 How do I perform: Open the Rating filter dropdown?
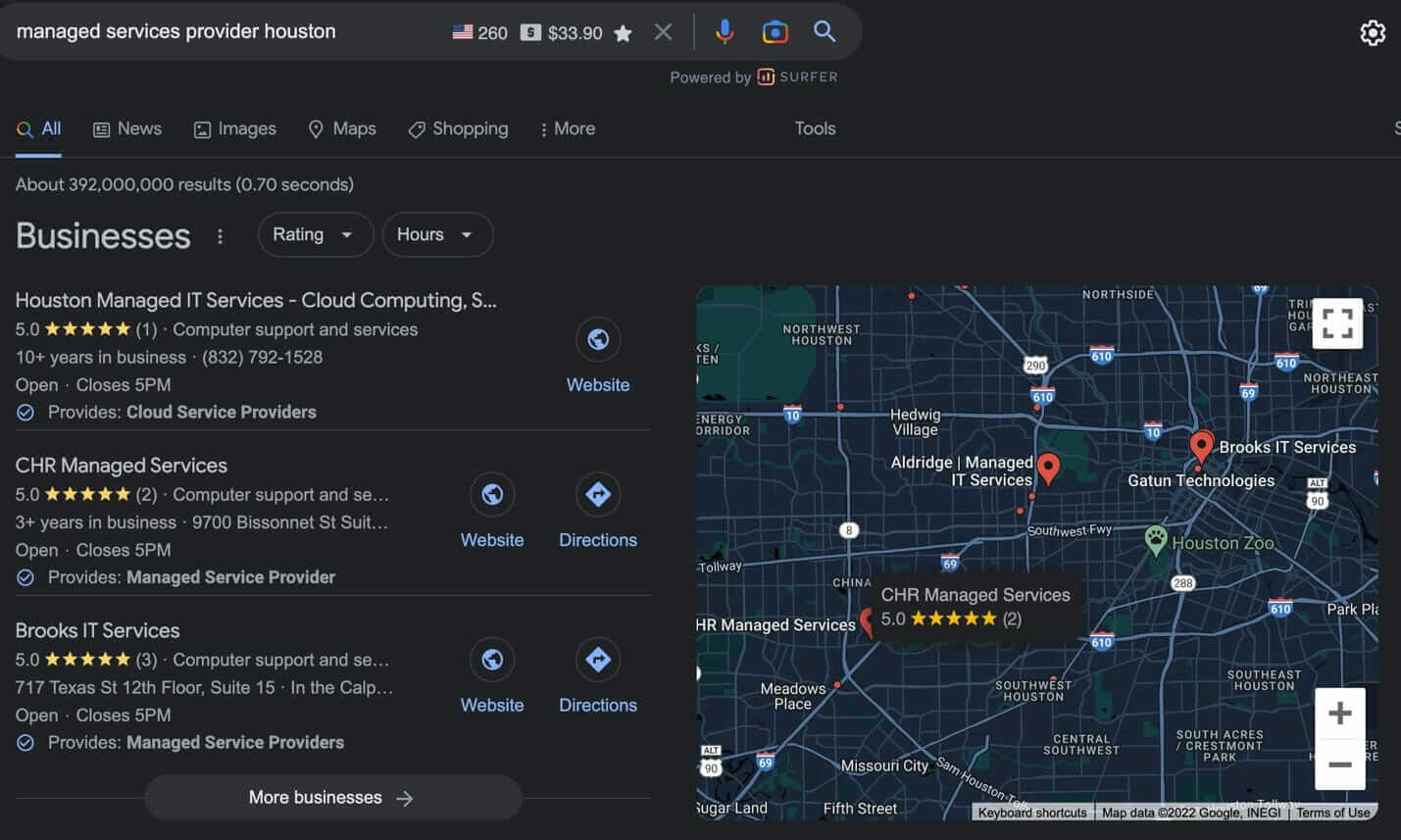point(314,235)
